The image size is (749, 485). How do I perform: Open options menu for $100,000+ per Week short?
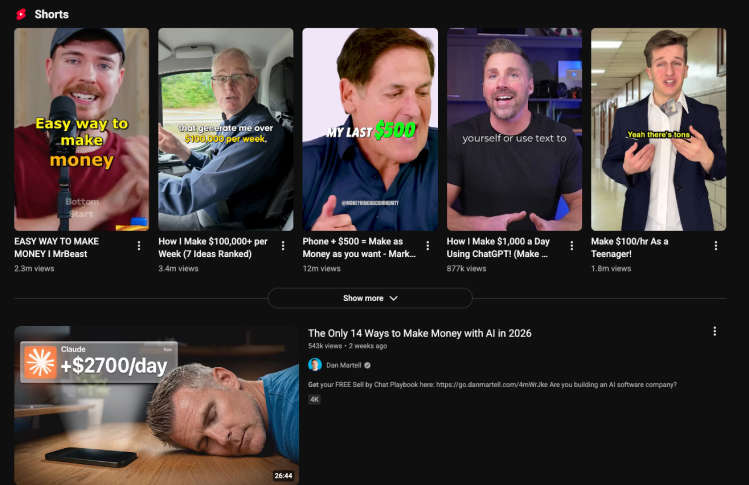pos(283,246)
